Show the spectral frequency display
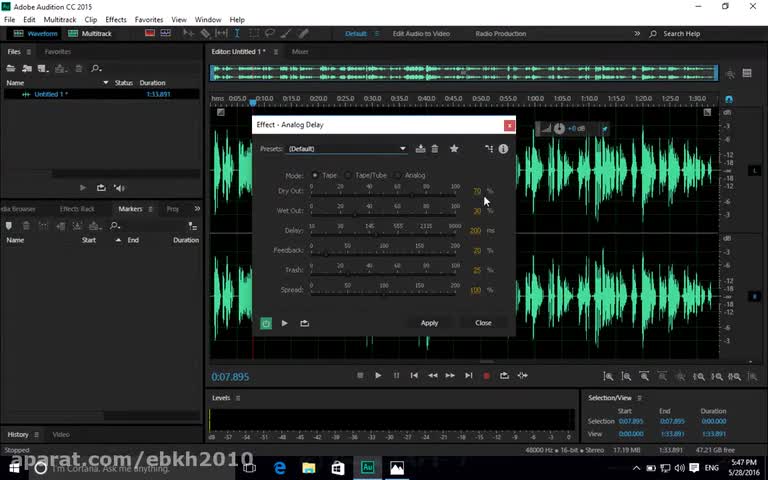The image size is (768, 480). coord(150,33)
